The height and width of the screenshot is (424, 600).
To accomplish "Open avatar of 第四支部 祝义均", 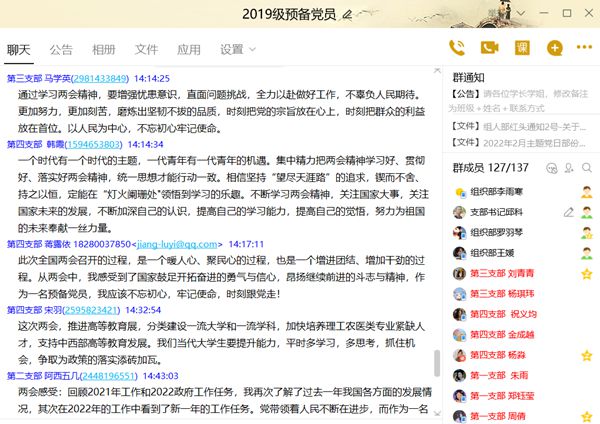I will tap(460, 315).
